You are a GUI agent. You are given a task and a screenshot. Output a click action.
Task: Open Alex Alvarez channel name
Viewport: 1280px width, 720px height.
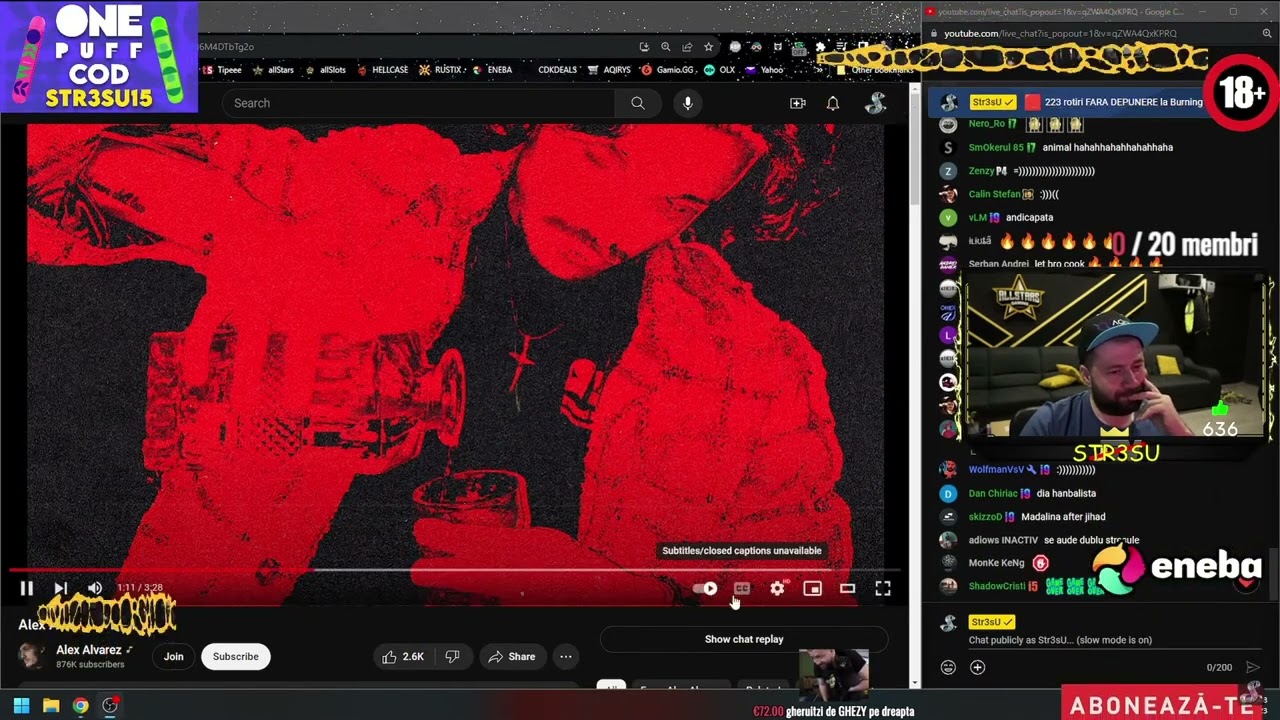tap(89, 650)
